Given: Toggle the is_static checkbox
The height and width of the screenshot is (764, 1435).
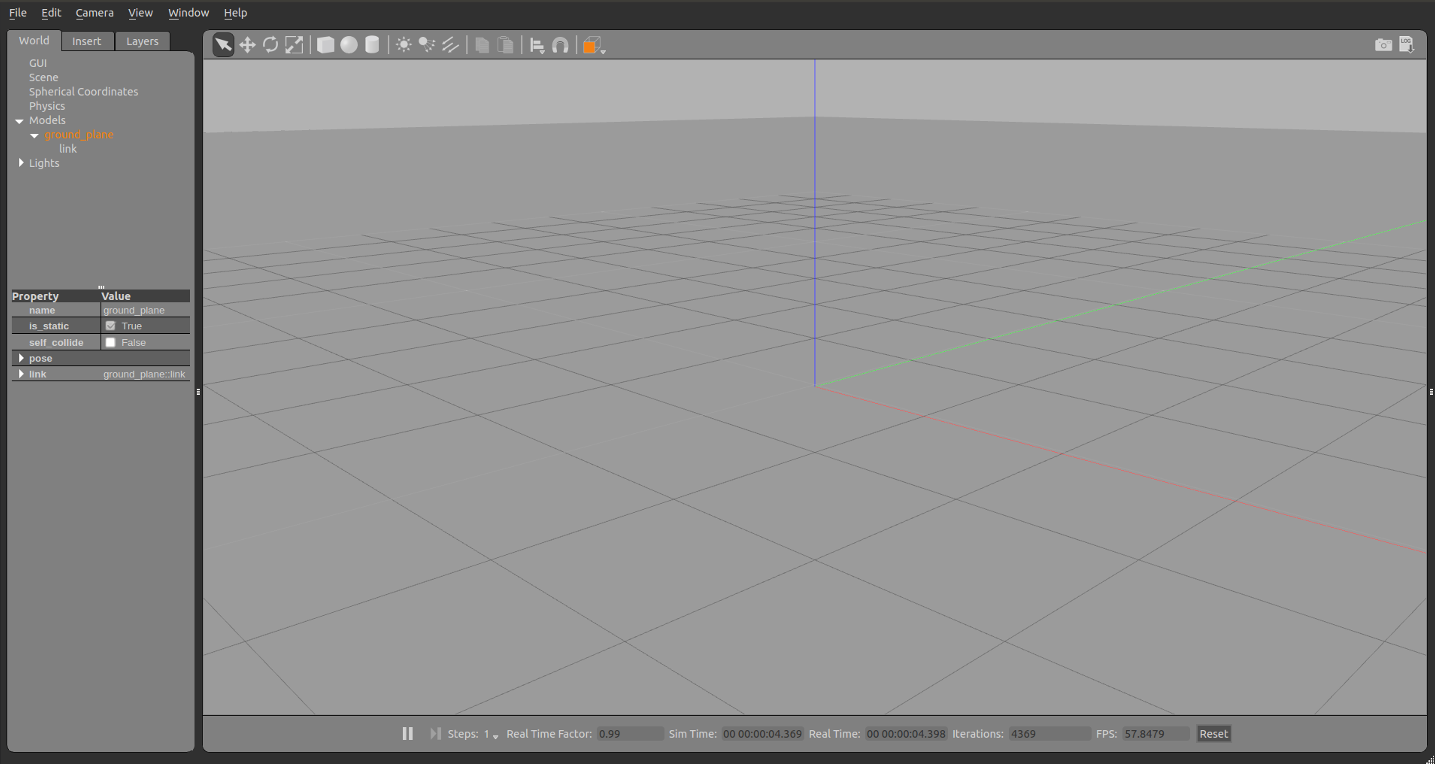Looking at the screenshot, I should (111, 326).
